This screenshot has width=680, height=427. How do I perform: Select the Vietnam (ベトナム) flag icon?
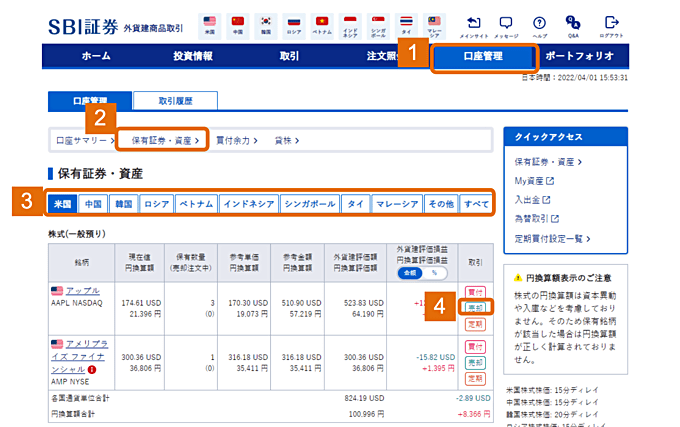coord(322,26)
